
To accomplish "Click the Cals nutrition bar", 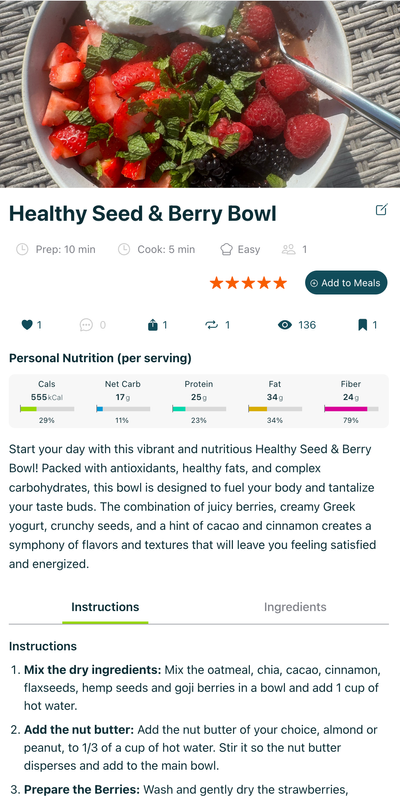I will pyautogui.click(x=47, y=409).
